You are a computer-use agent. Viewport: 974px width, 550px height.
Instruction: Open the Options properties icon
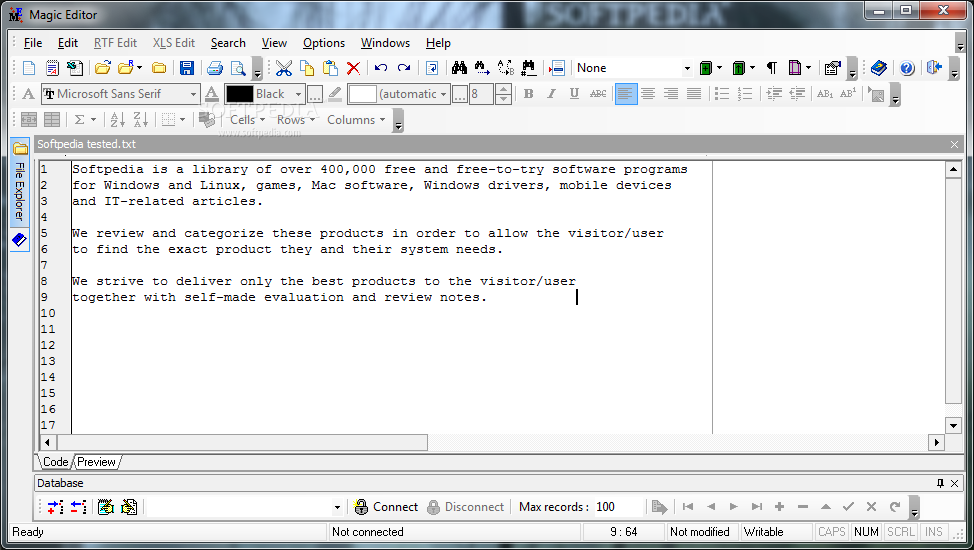pos(832,68)
